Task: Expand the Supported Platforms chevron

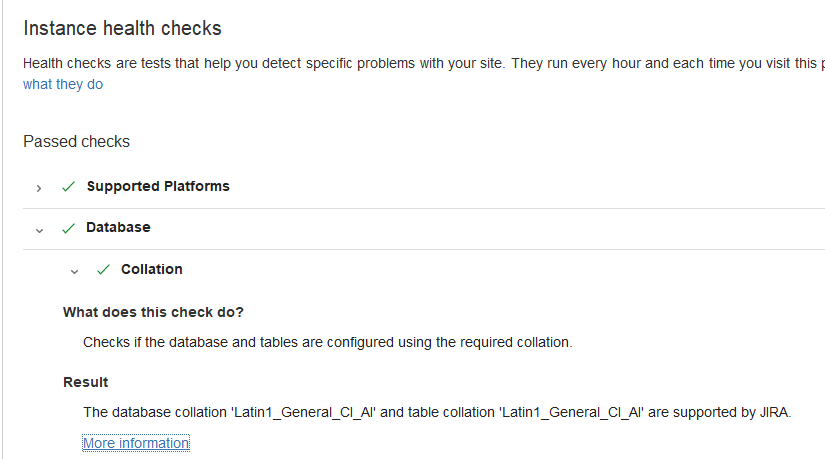Action: click(x=39, y=187)
